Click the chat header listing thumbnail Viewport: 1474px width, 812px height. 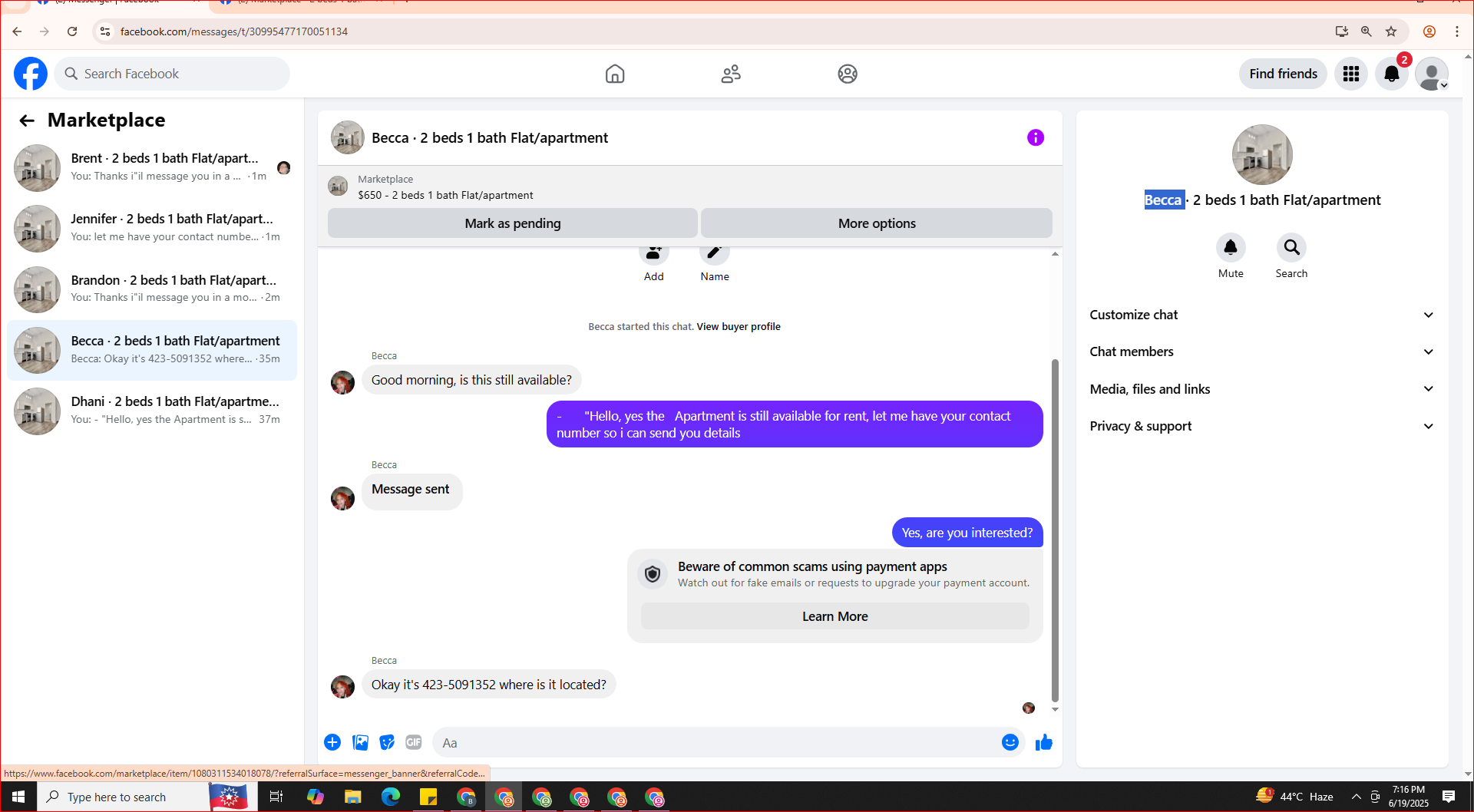tap(347, 137)
